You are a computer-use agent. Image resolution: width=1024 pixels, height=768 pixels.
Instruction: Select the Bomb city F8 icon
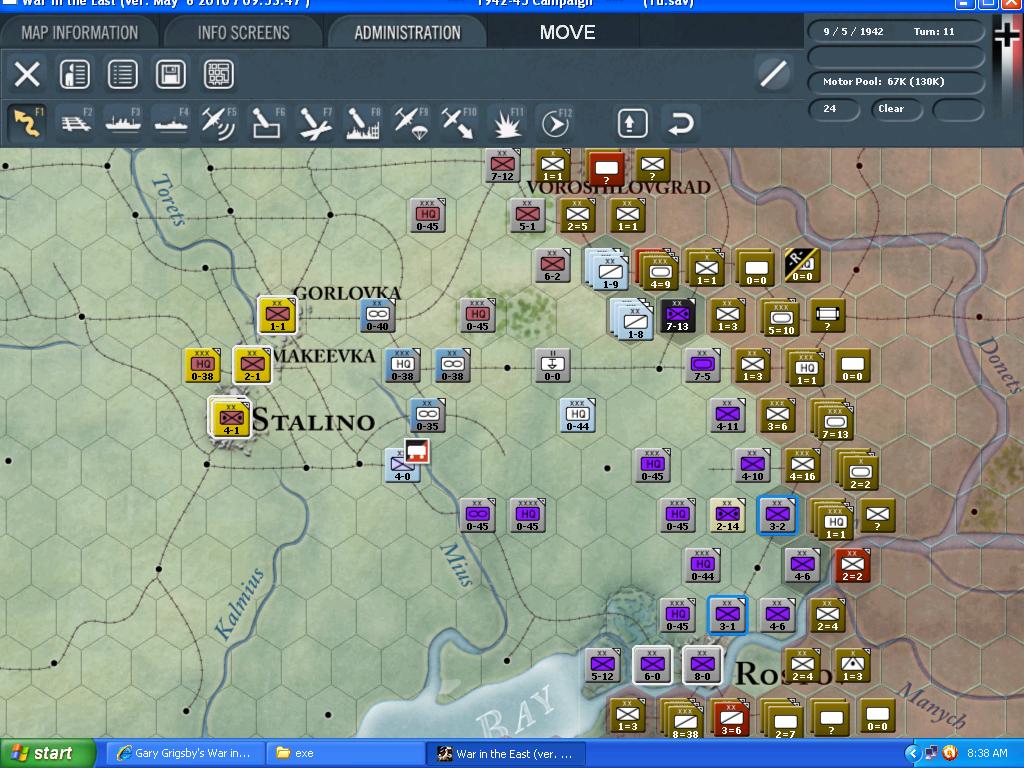coord(362,122)
